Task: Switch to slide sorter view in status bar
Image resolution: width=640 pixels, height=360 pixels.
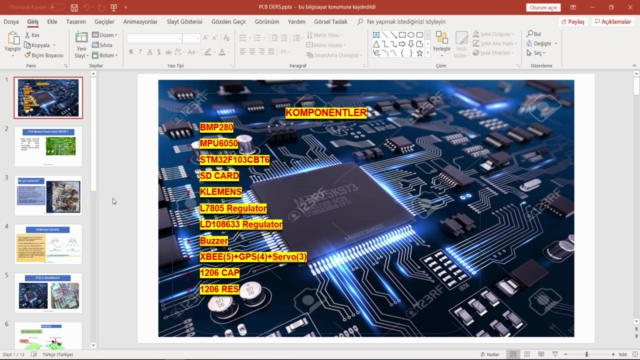Action: [527, 354]
